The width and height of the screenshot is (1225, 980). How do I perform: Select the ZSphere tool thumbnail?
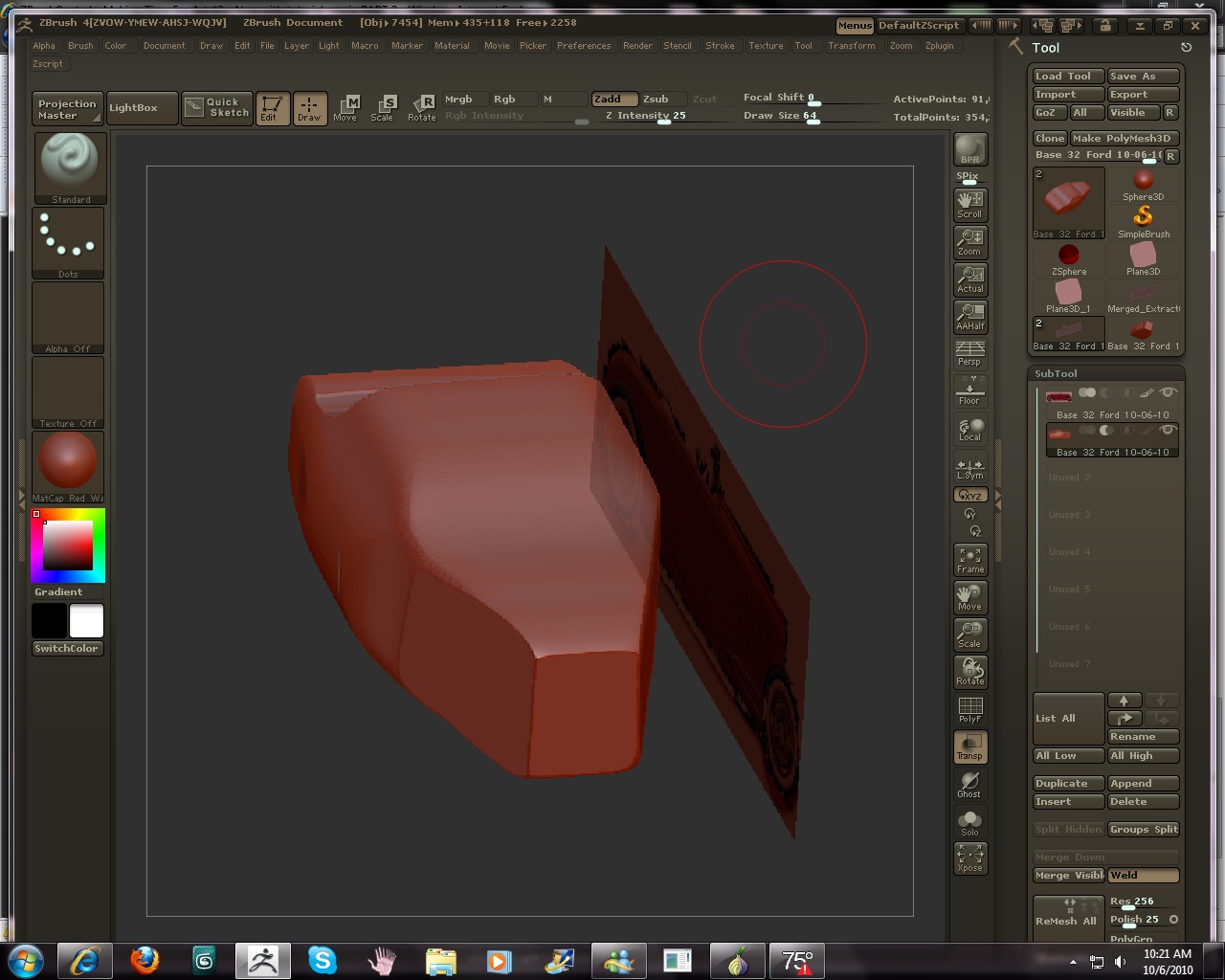tap(1069, 259)
